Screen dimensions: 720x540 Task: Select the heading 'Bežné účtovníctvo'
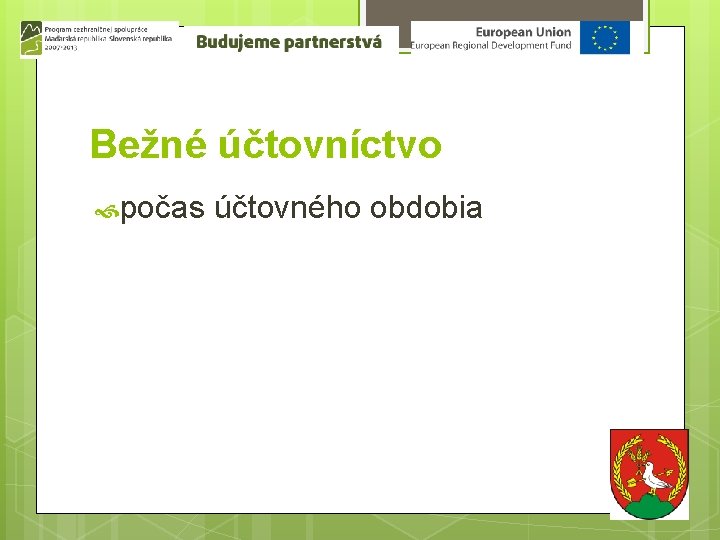coord(266,144)
